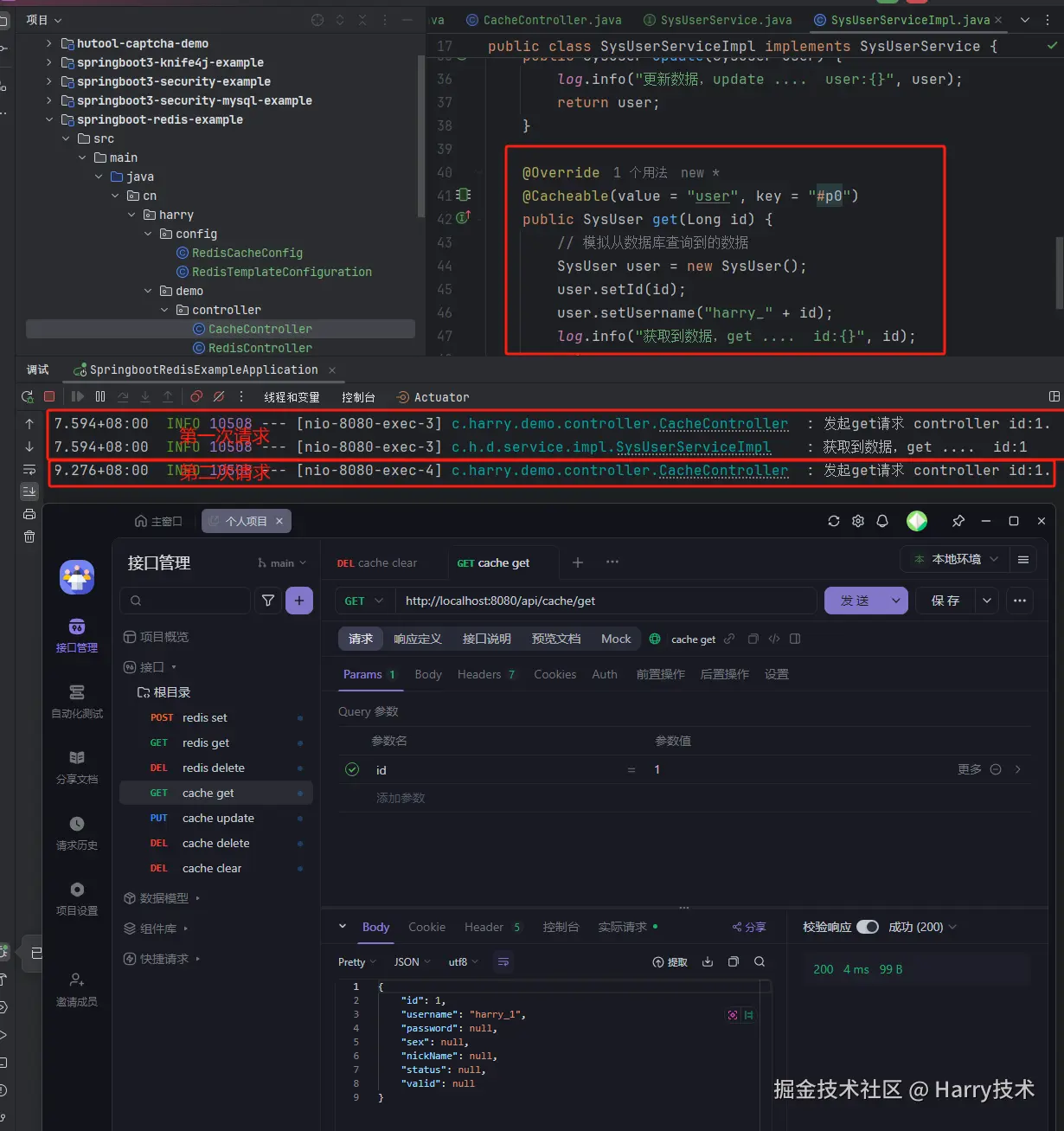Uncheck the id query parameter checkbox

coord(352,769)
